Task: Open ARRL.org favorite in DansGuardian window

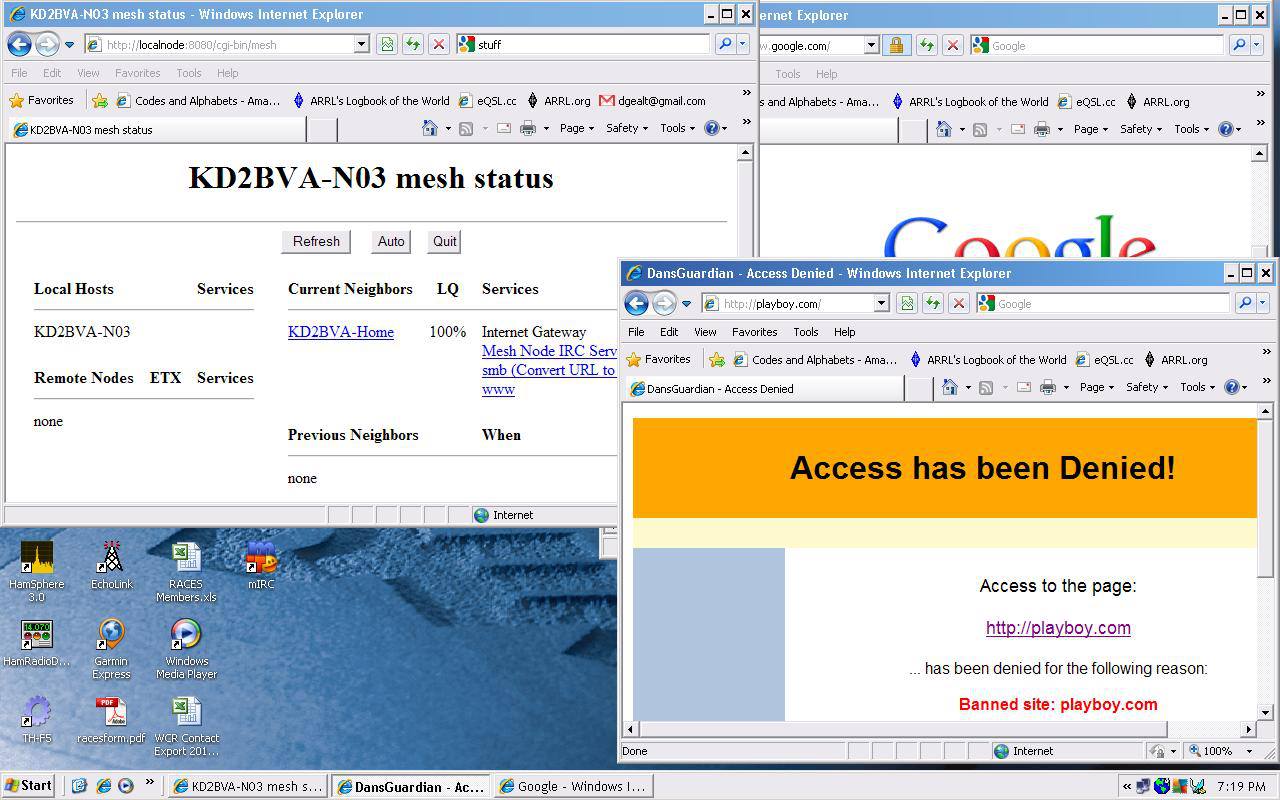Action: [x=1176, y=359]
